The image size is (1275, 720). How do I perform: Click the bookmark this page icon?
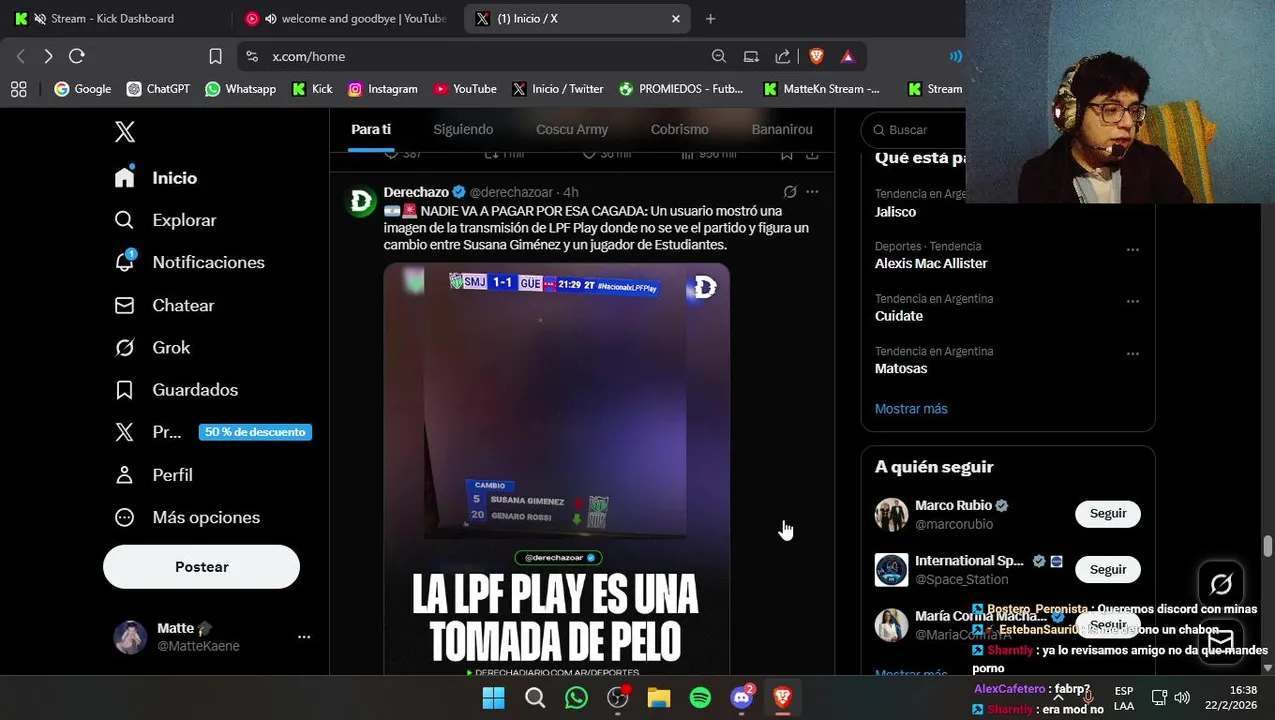tap(215, 56)
